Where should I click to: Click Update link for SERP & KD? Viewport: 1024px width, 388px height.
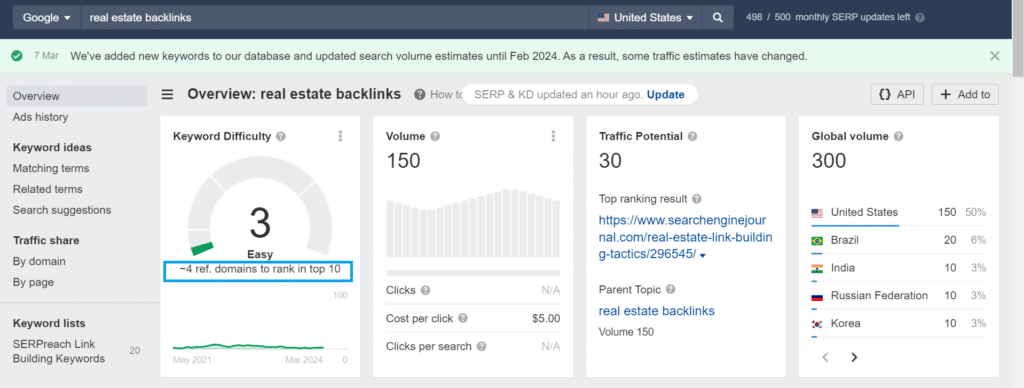pyautogui.click(x=665, y=95)
